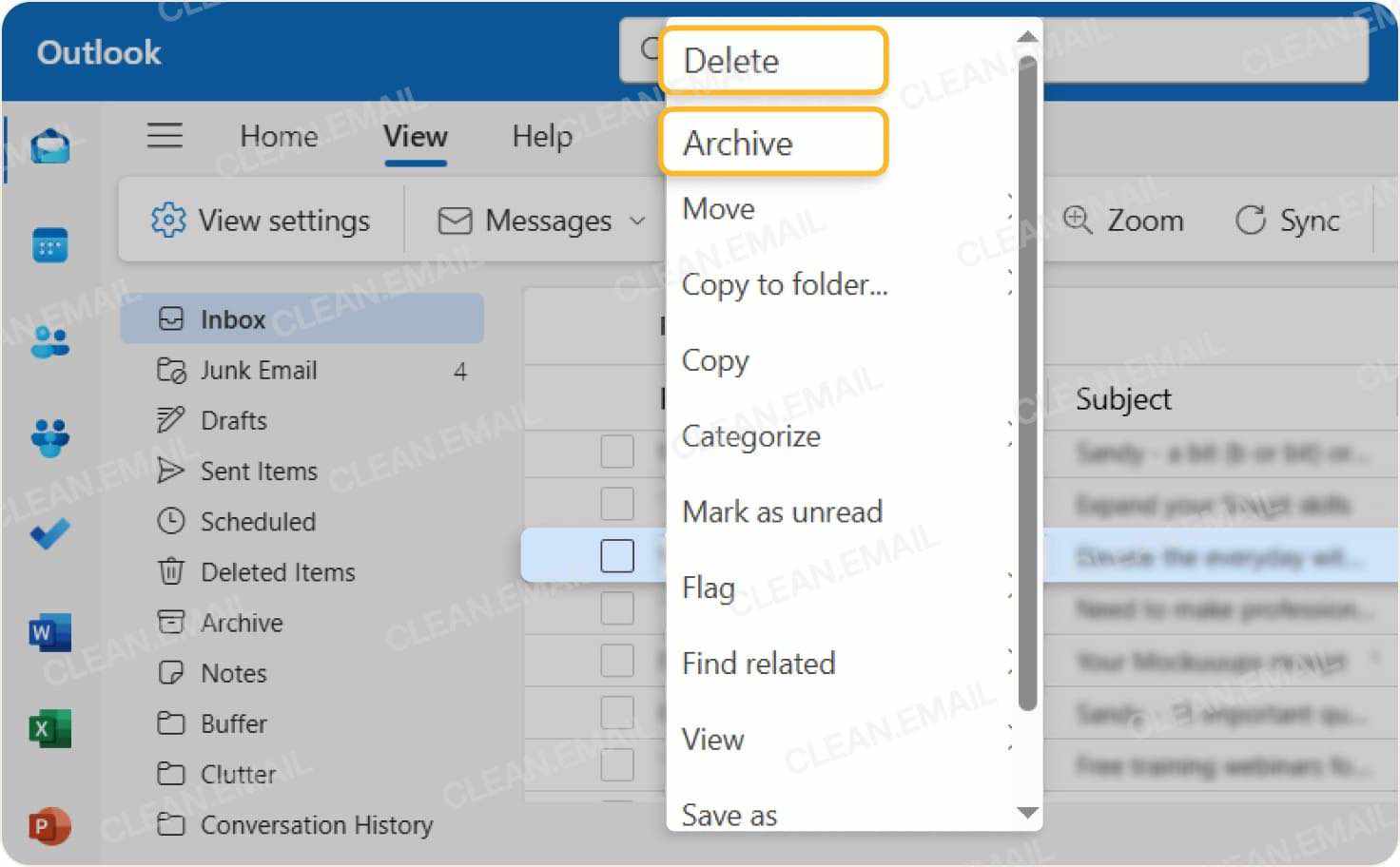Image resolution: width=1400 pixels, height=867 pixels.
Task: Open the Calendar icon in sidebar
Action: coord(50,244)
